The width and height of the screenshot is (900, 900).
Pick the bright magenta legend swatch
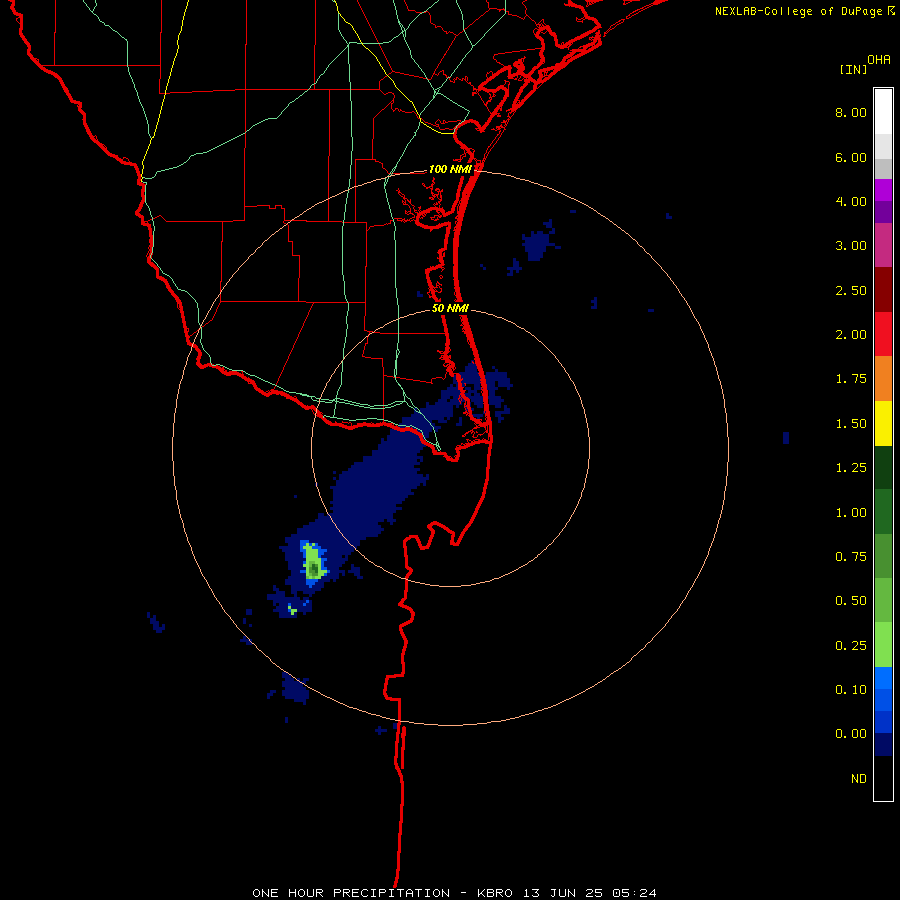click(x=883, y=190)
